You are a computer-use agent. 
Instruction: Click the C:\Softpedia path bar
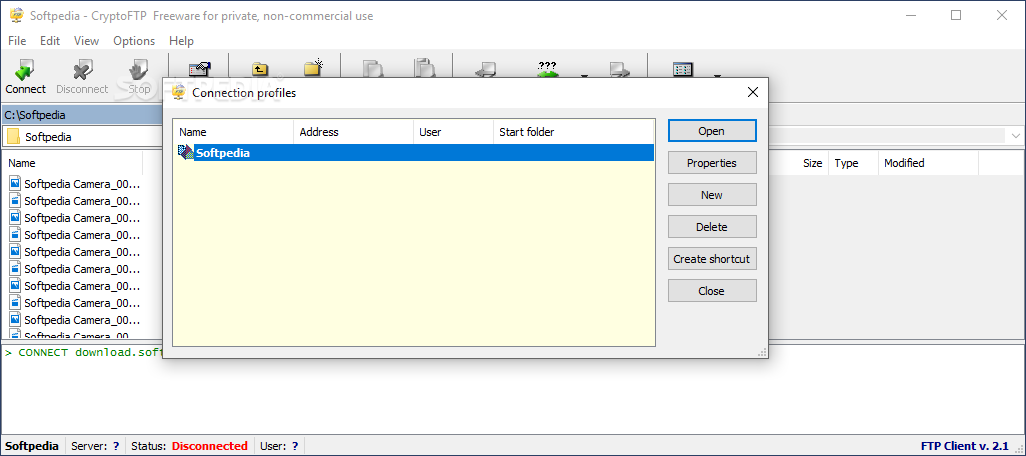coord(82,115)
